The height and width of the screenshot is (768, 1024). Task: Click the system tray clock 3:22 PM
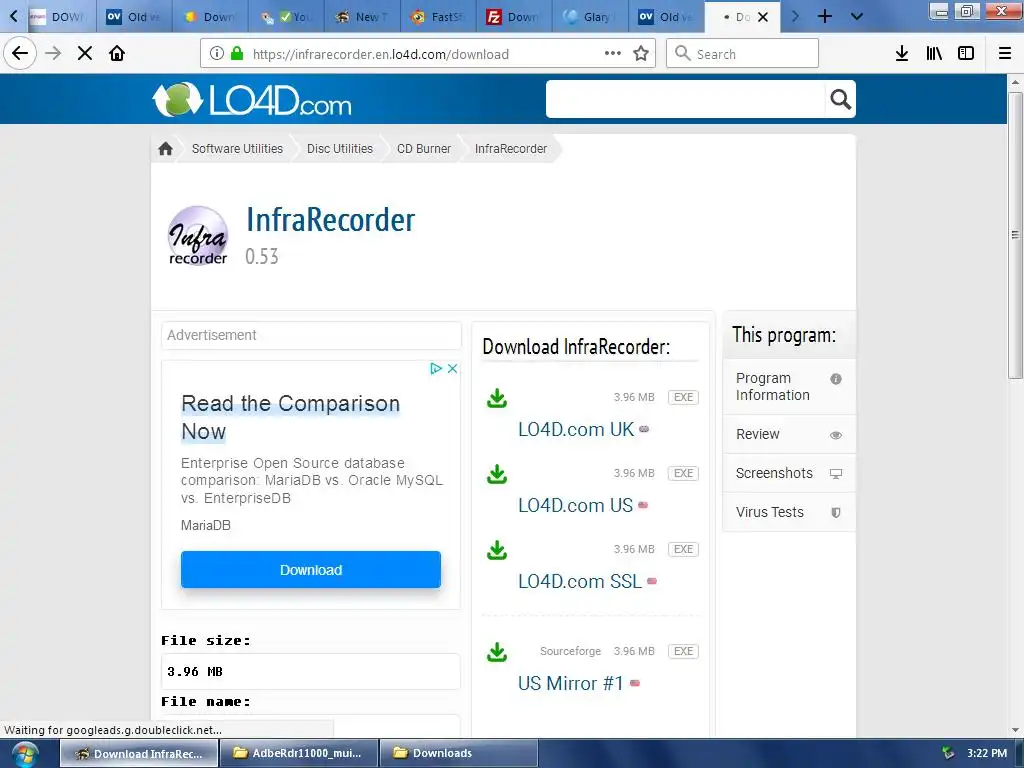(987, 753)
